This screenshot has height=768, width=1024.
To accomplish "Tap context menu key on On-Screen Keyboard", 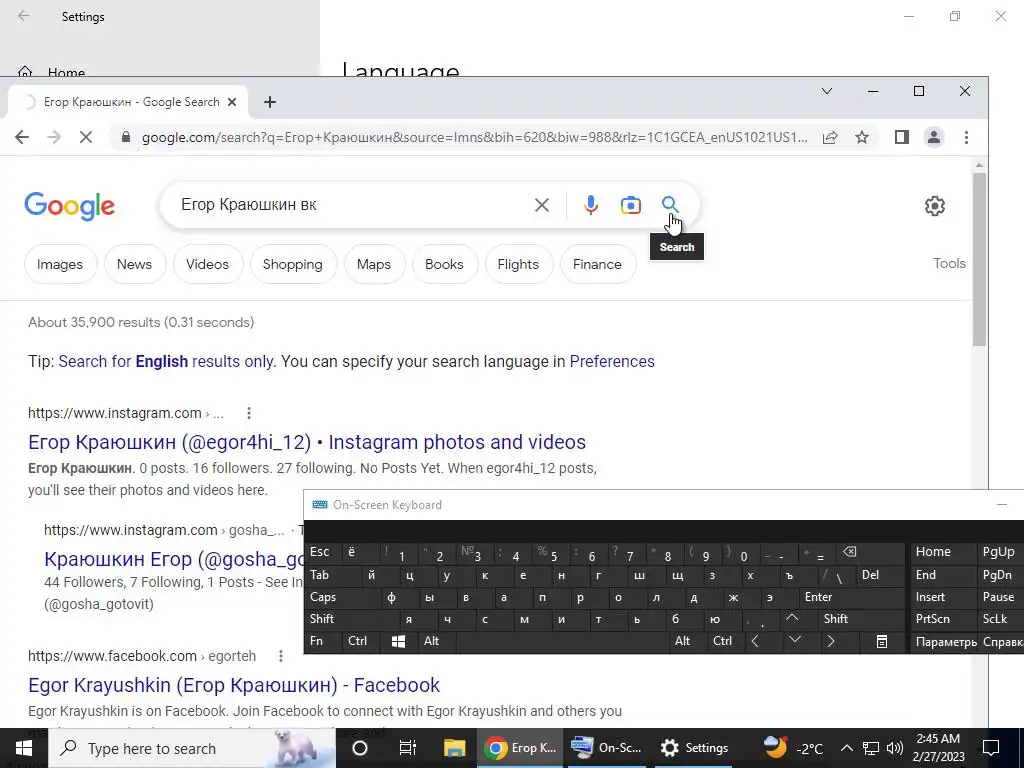I will [882, 641].
